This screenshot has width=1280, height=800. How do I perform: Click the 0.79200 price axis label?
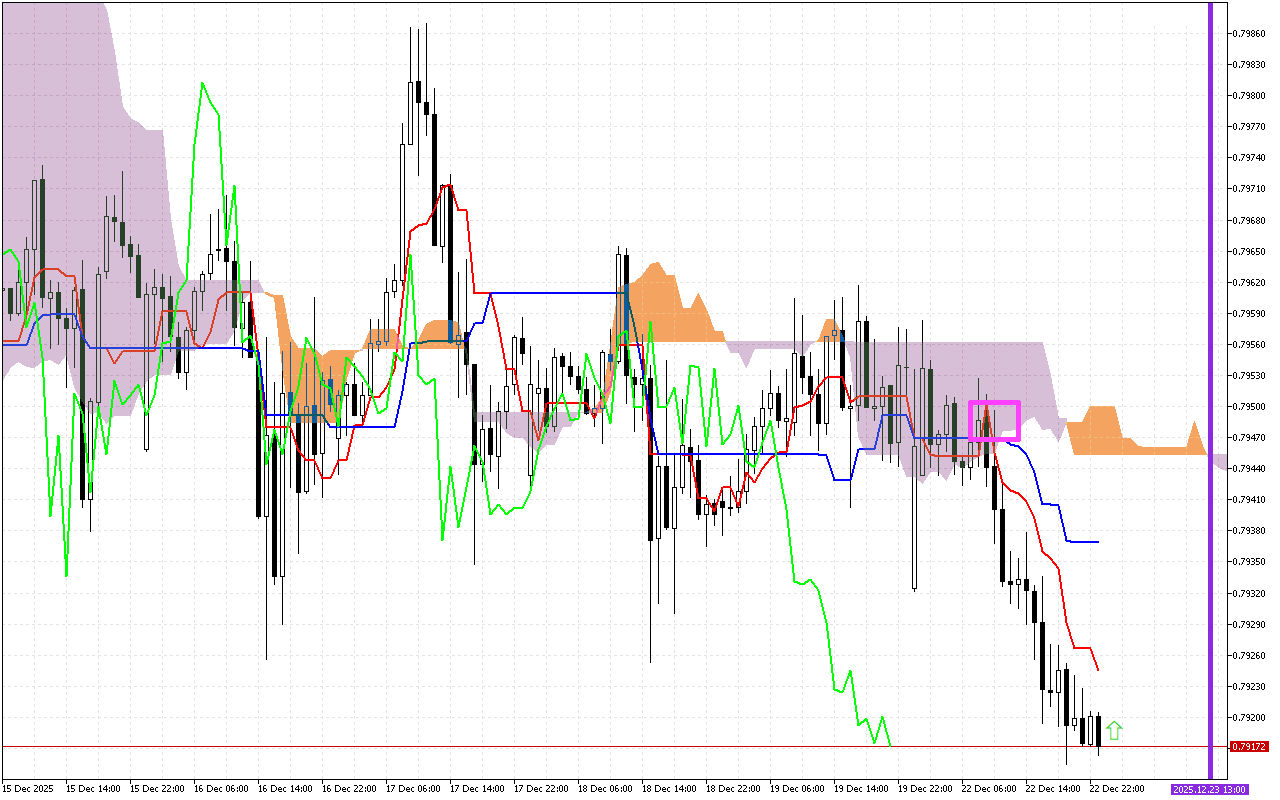point(1249,718)
